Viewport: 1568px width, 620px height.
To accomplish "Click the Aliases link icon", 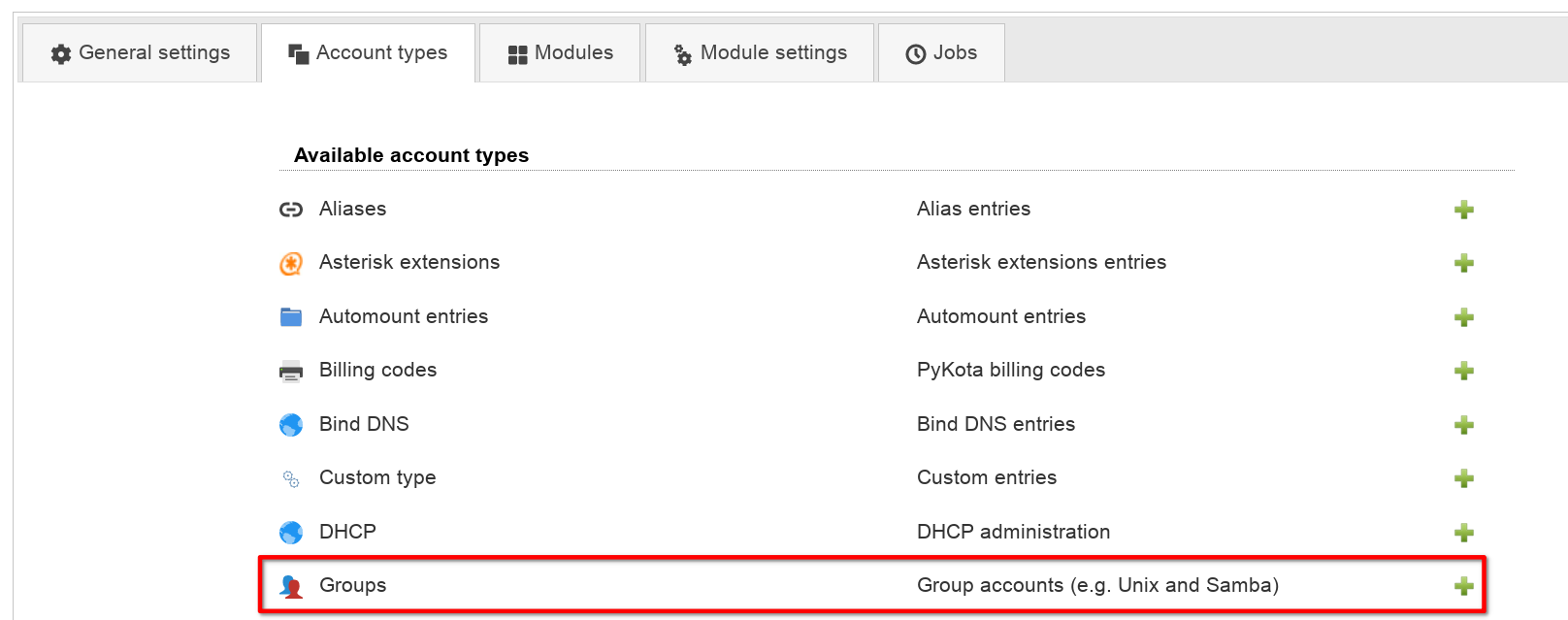I will 291,210.
